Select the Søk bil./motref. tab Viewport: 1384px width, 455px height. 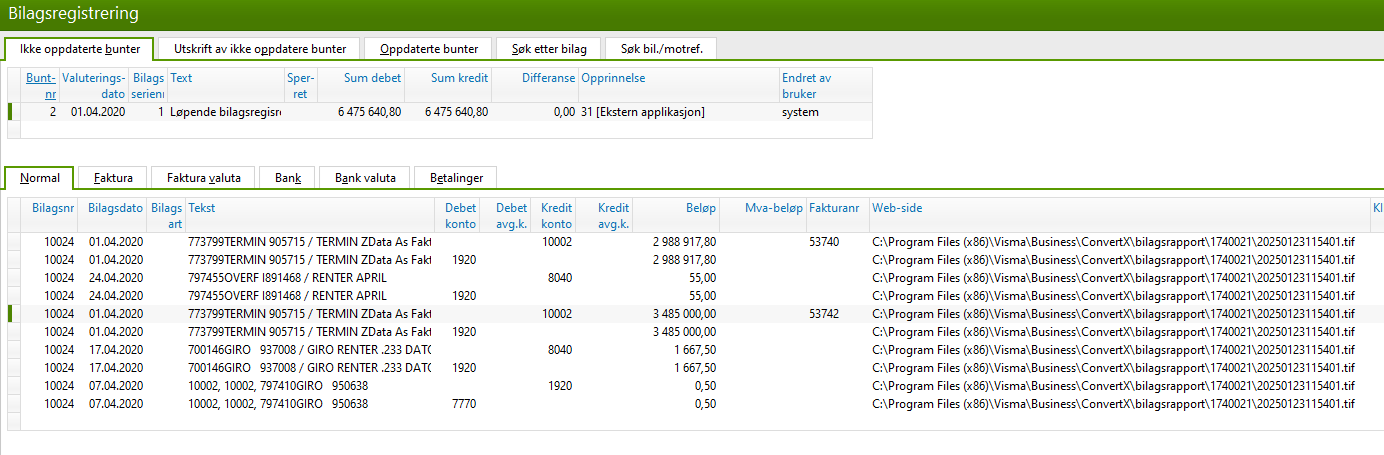(660, 48)
